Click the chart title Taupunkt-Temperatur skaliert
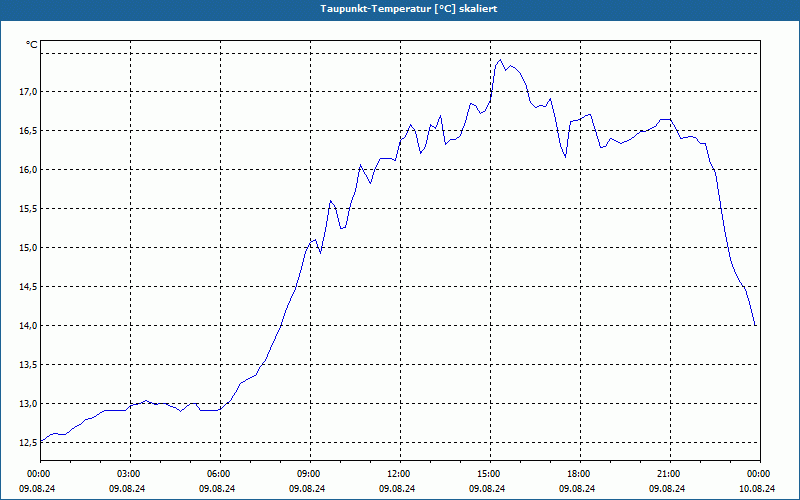This screenshot has height=500, width=800. [x=409, y=9]
